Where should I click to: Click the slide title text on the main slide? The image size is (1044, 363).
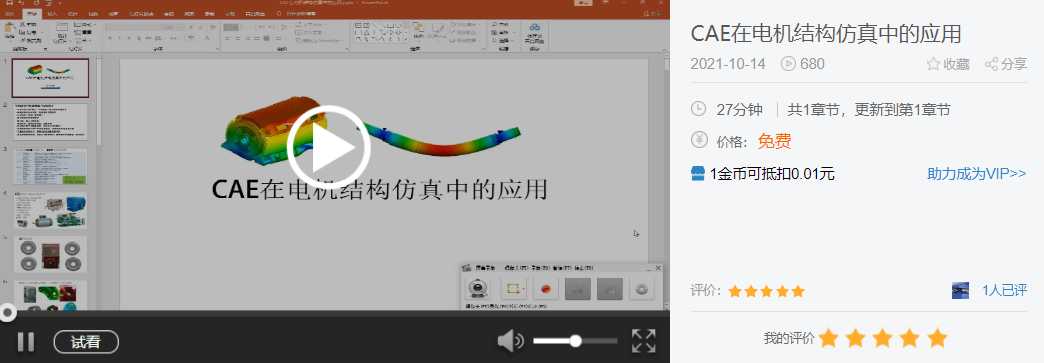pyautogui.click(x=380, y=189)
